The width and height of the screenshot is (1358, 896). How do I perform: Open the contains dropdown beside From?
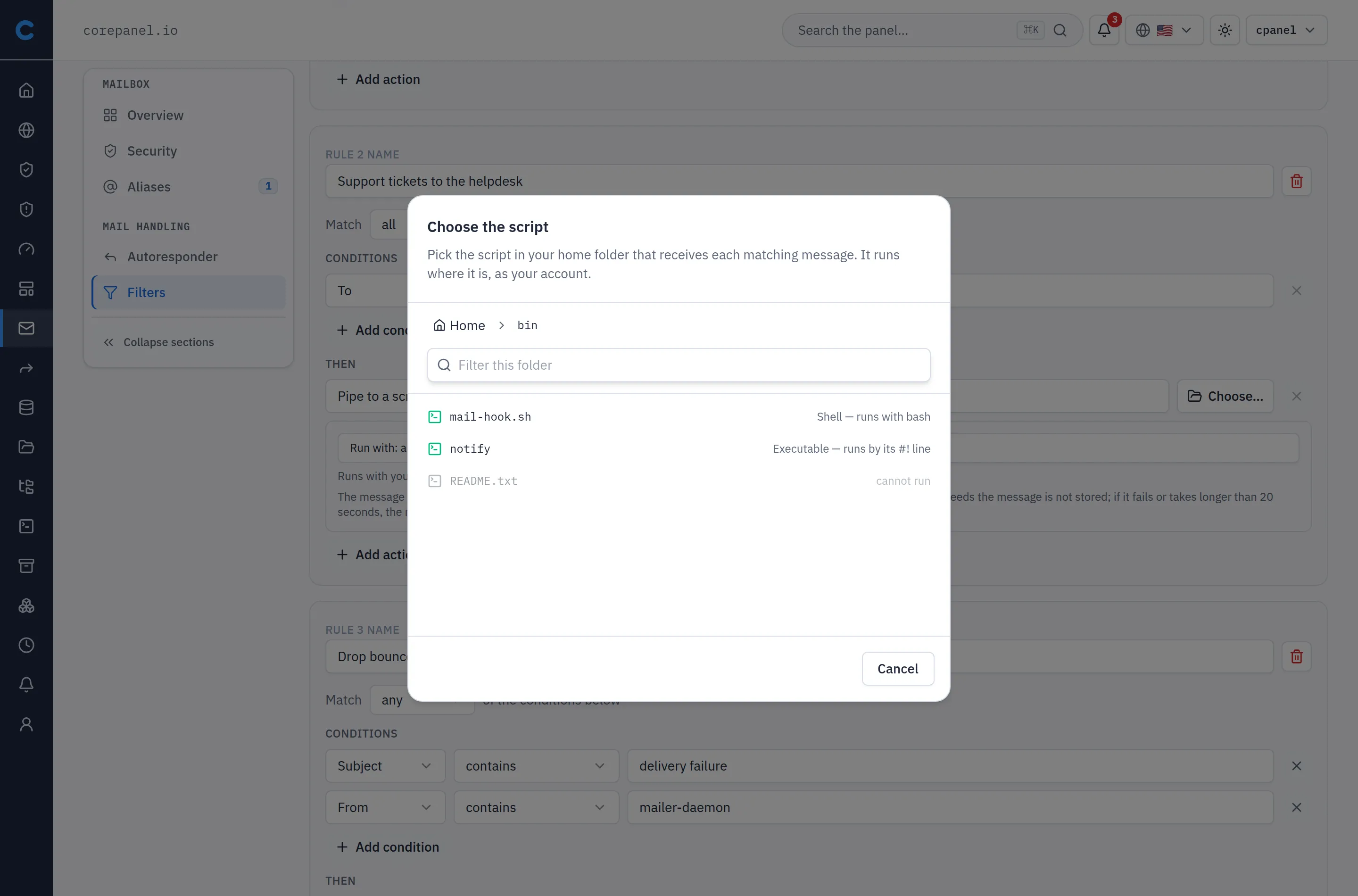pyautogui.click(x=536, y=807)
